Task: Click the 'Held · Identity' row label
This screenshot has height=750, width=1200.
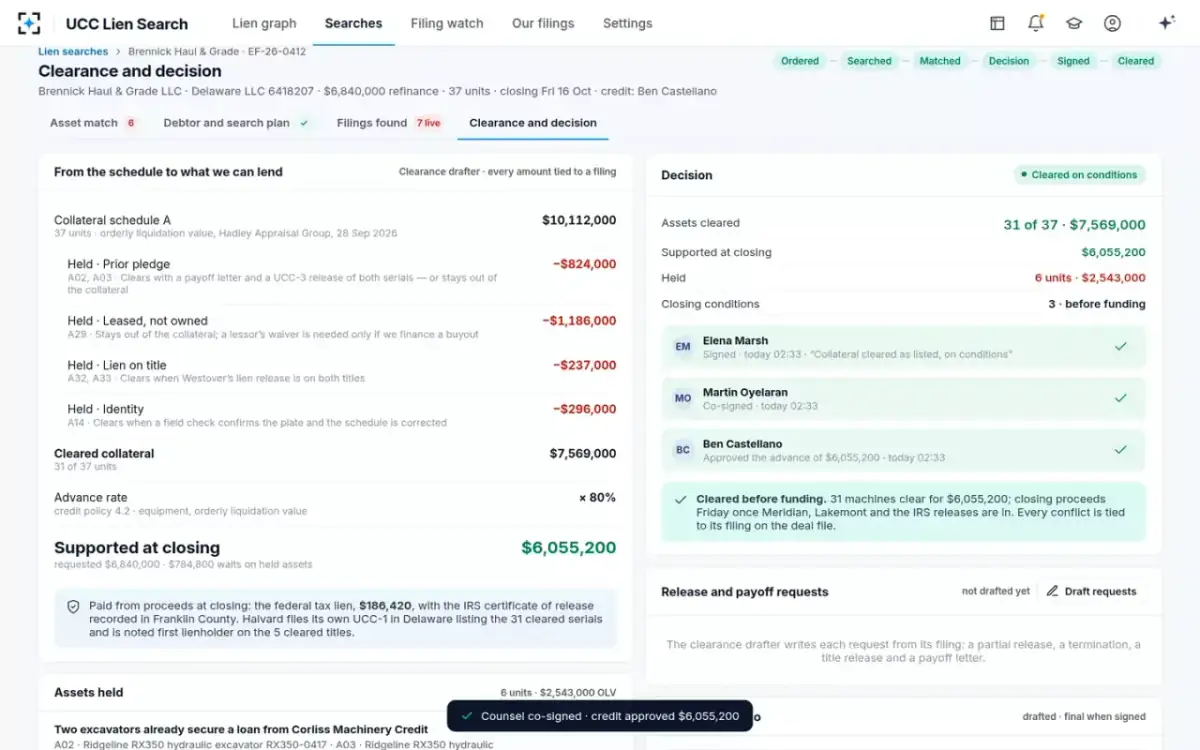Action: tap(106, 409)
